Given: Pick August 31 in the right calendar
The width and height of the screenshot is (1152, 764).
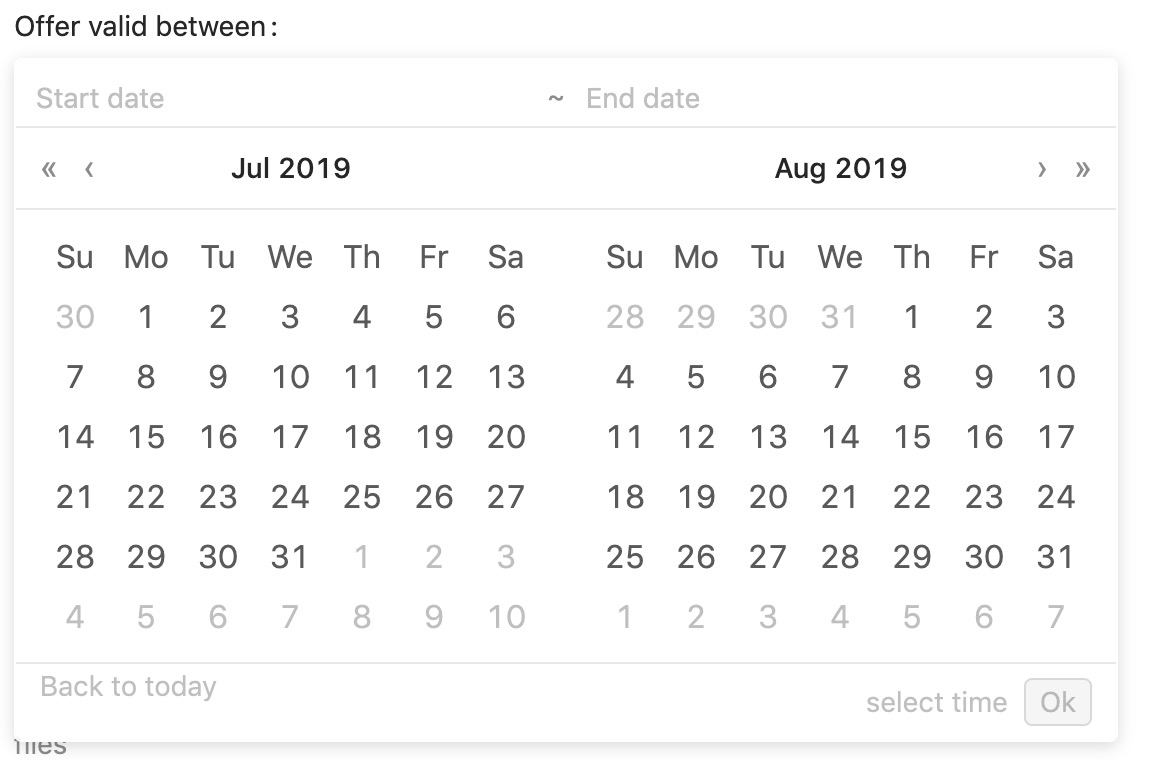Looking at the screenshot, I should [x=1056, y=557].
